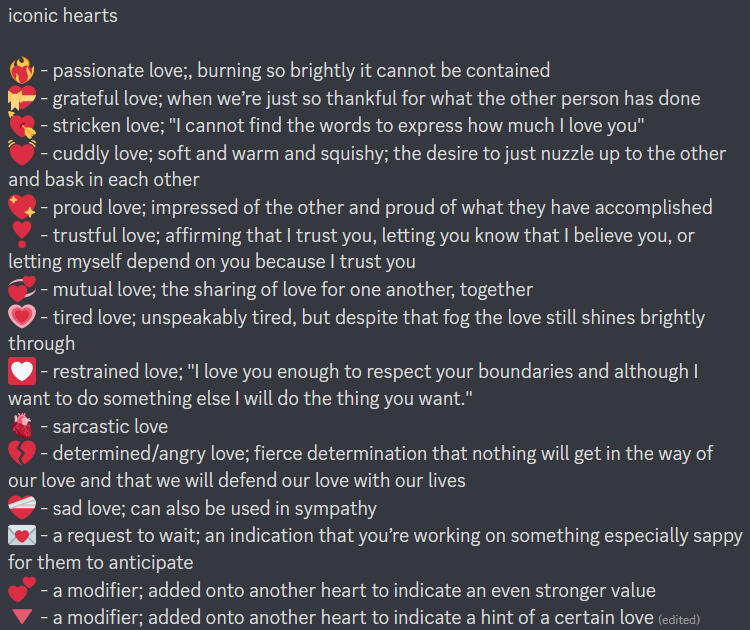The image size is (750, 630).
Task: Select the bandaged mending heart emoji
Action: [22, 508]
